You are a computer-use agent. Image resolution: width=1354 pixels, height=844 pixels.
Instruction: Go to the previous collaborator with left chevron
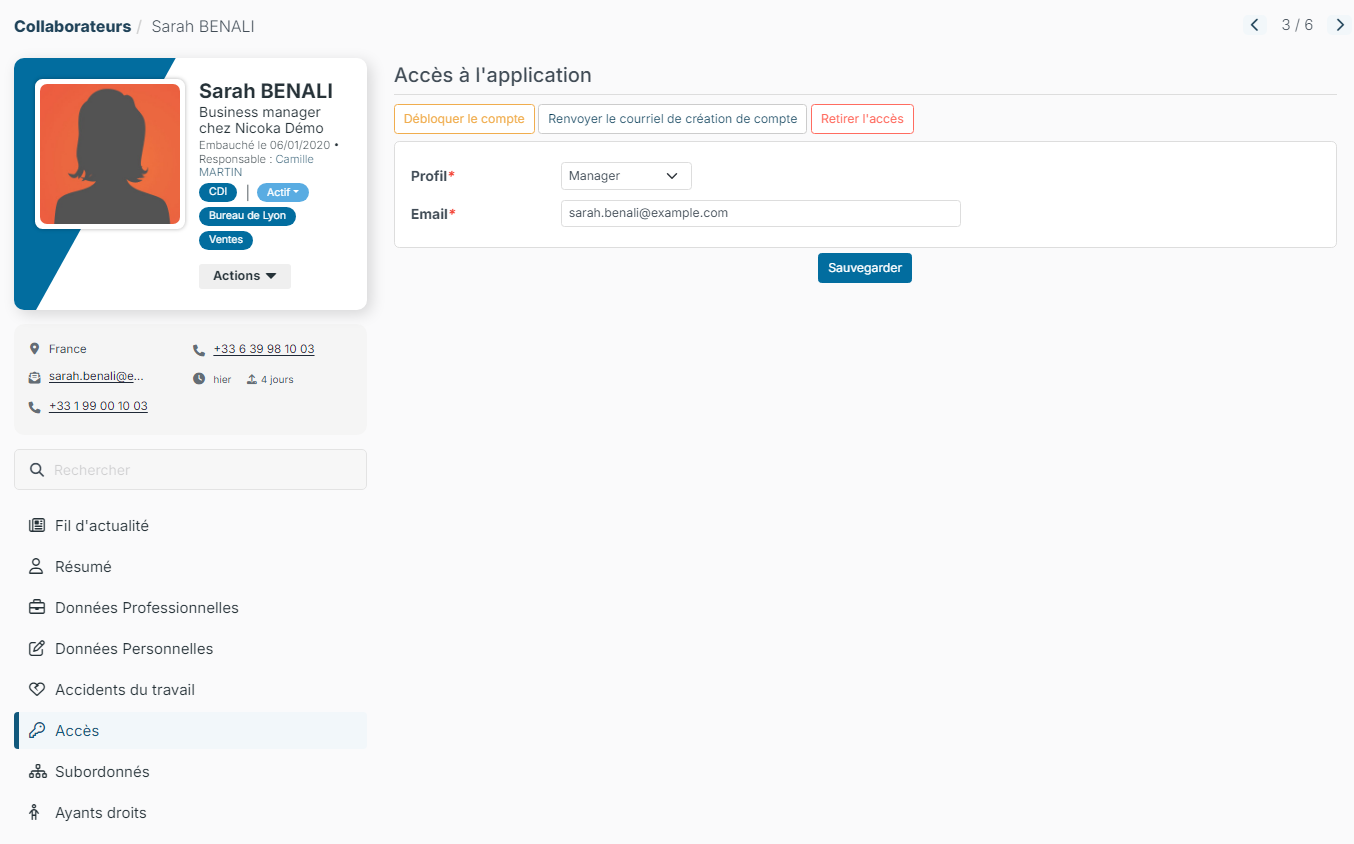tap(1254, 25)
